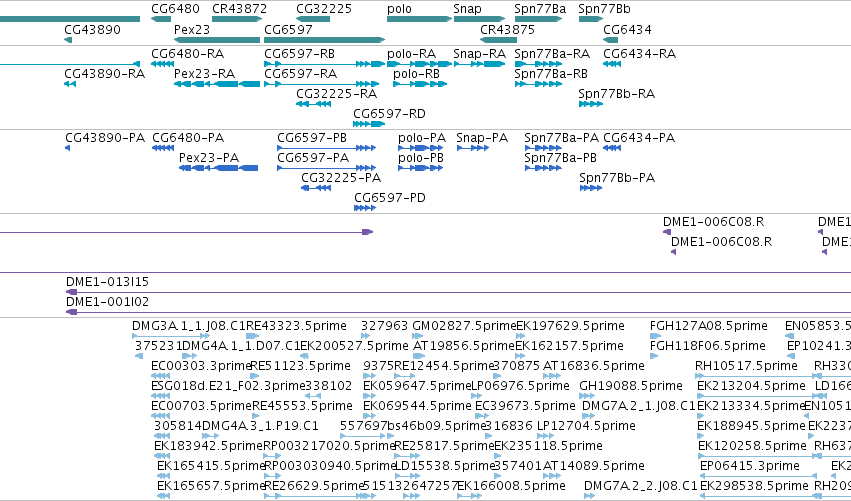Open the Spn77Bb gene label
851x501 pixels.
[x=604, y=9]
